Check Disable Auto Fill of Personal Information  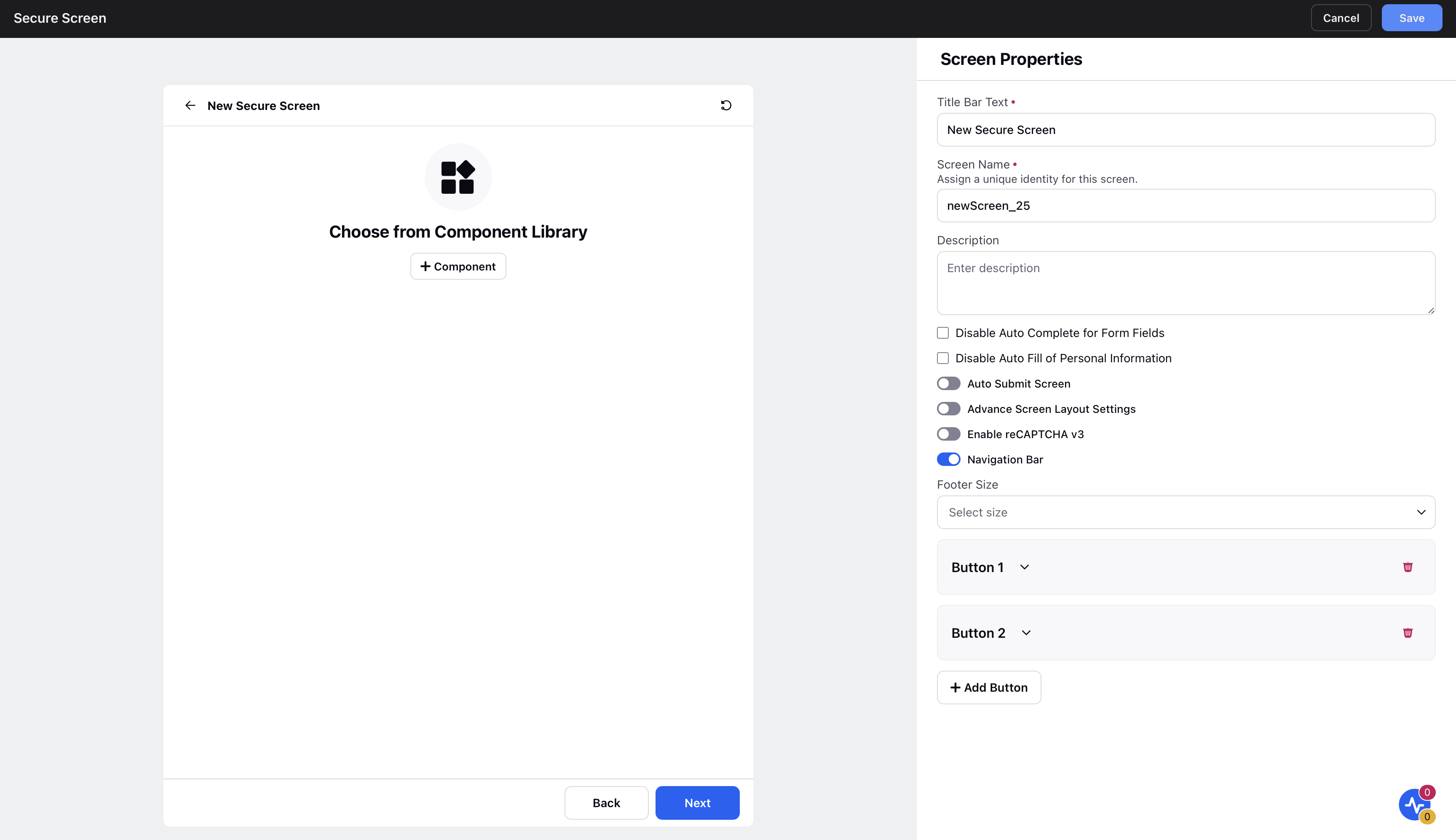click(x=942, y=358)
